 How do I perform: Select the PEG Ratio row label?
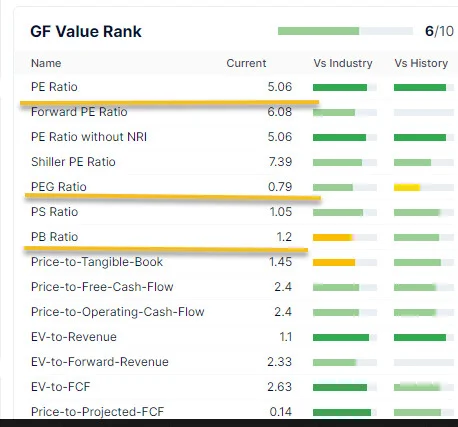pyautogui.click(x=59, y=187)
